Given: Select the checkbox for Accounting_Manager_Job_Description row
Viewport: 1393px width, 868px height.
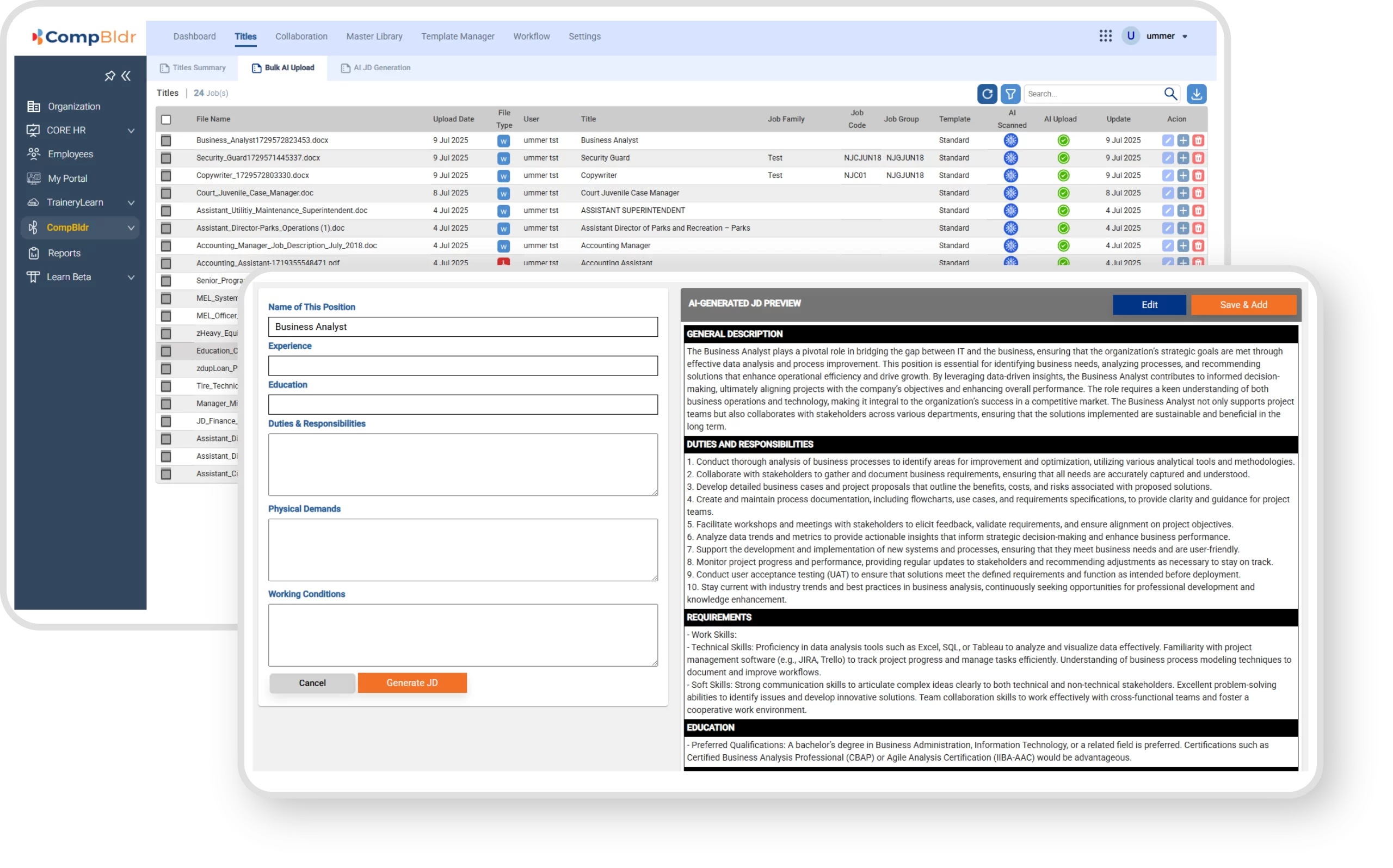Looking at the screenshot, I should point(166,245).
